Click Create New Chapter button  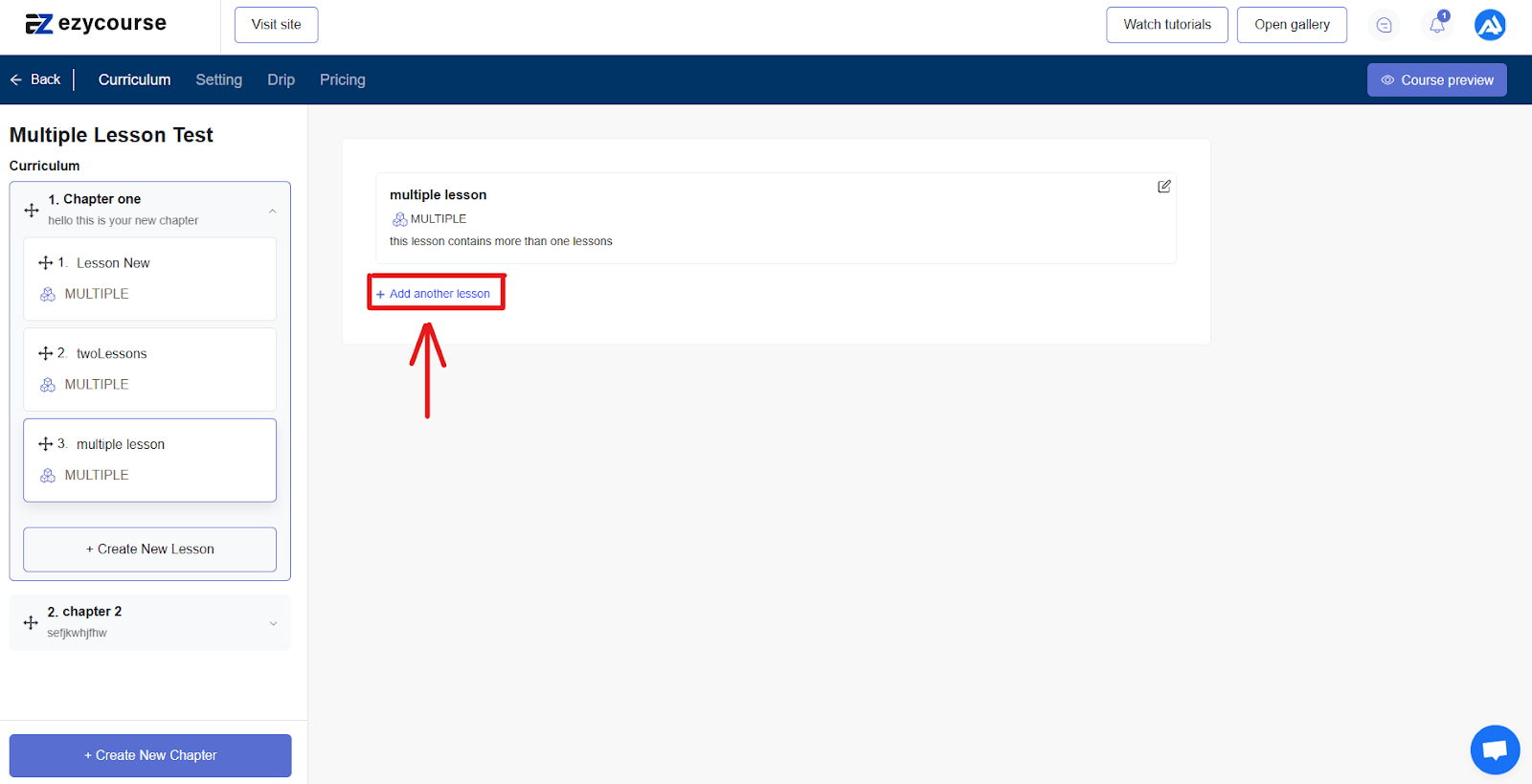(150, 755)
